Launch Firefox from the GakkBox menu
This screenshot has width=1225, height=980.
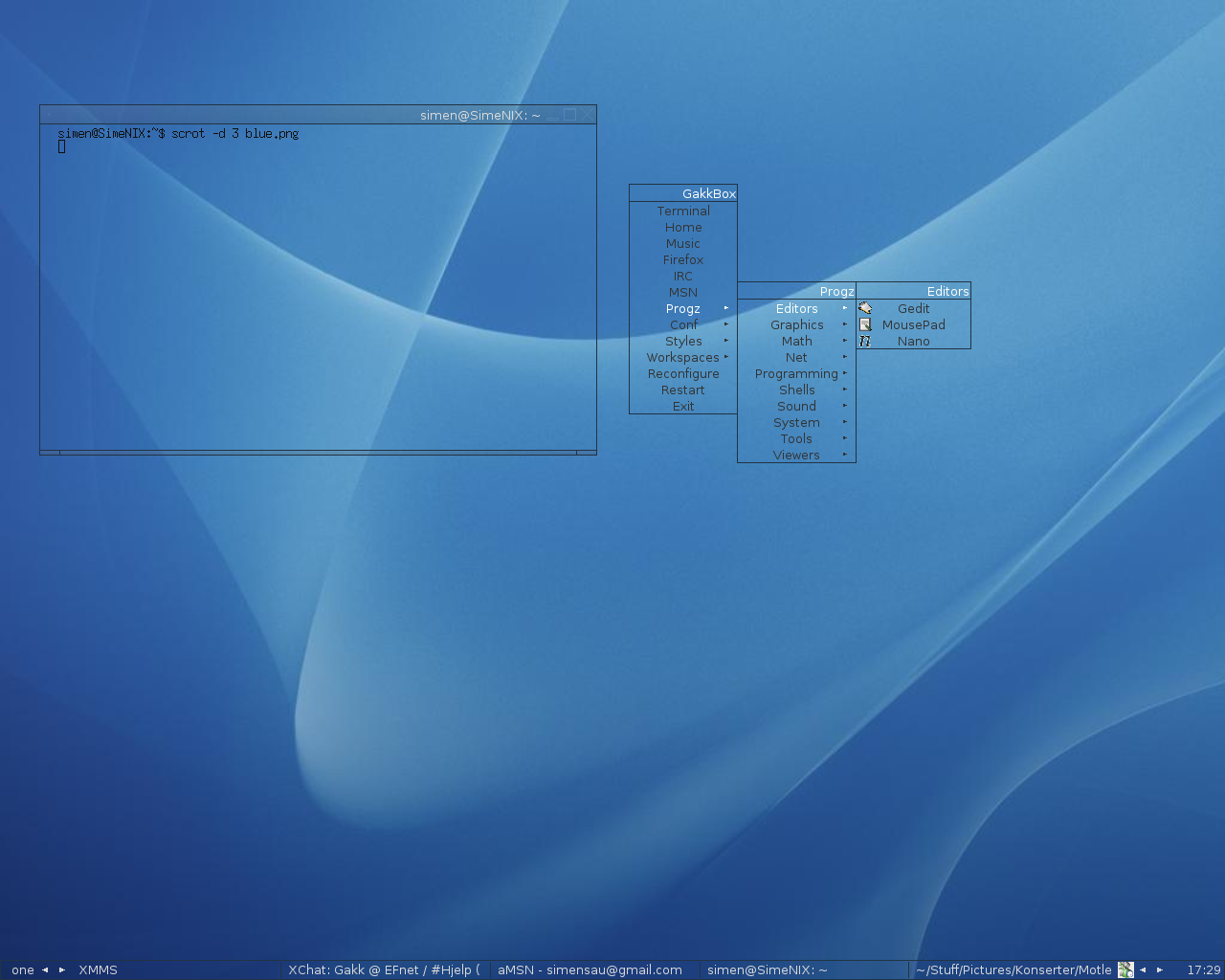click(x=683, y=259)
